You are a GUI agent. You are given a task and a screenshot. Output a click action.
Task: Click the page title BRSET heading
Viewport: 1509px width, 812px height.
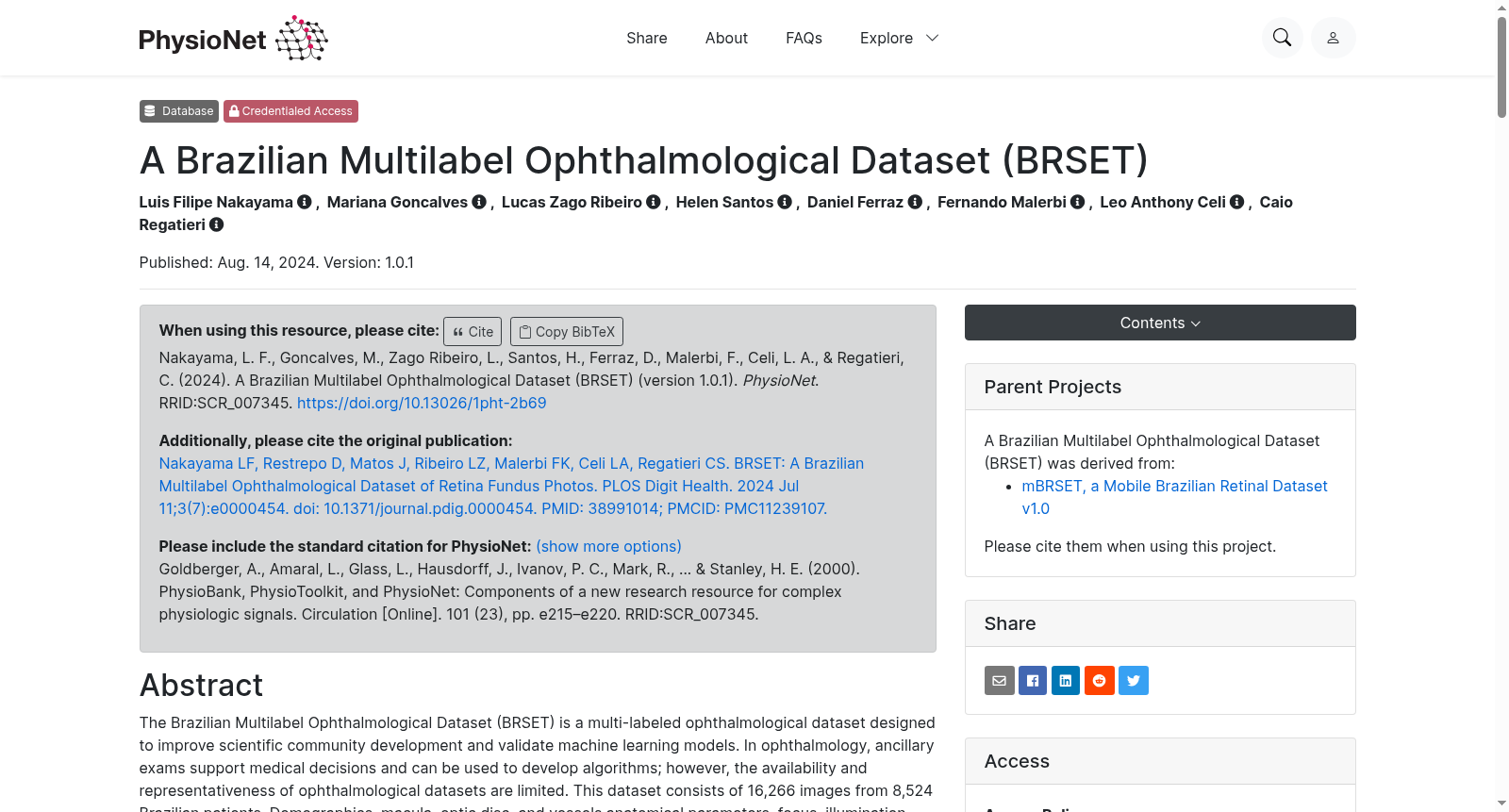[644, 160]
